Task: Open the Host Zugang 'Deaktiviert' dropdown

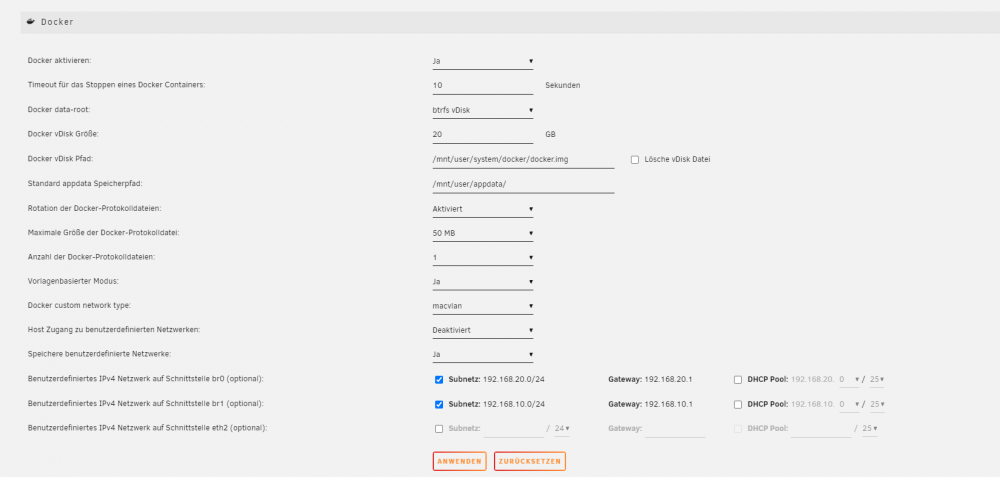Action: tap(483, 330)
